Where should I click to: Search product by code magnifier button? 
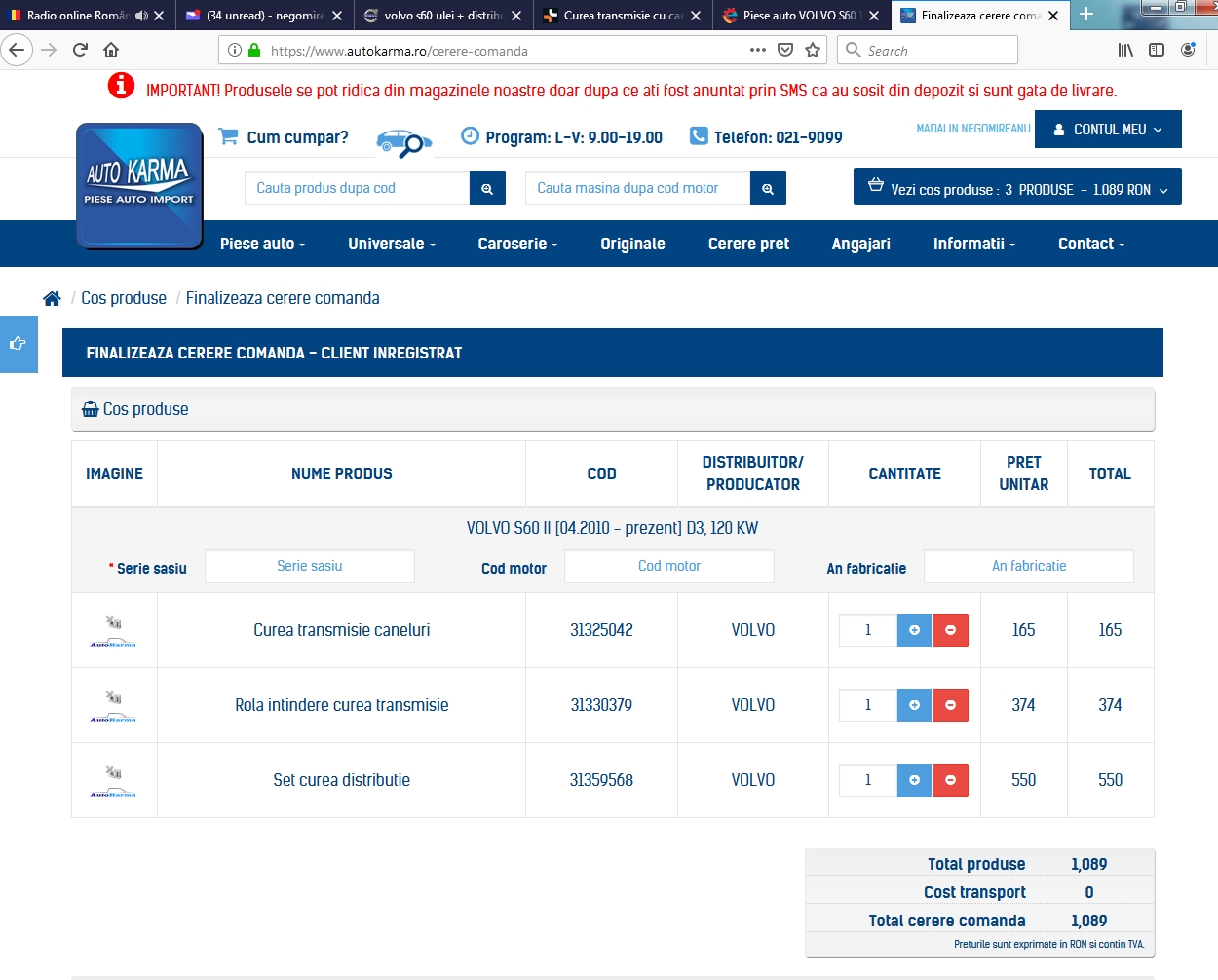tap(487, 188)
